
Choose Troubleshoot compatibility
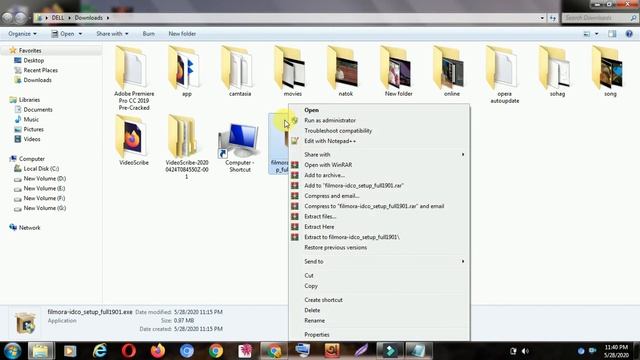click(338, 131)
